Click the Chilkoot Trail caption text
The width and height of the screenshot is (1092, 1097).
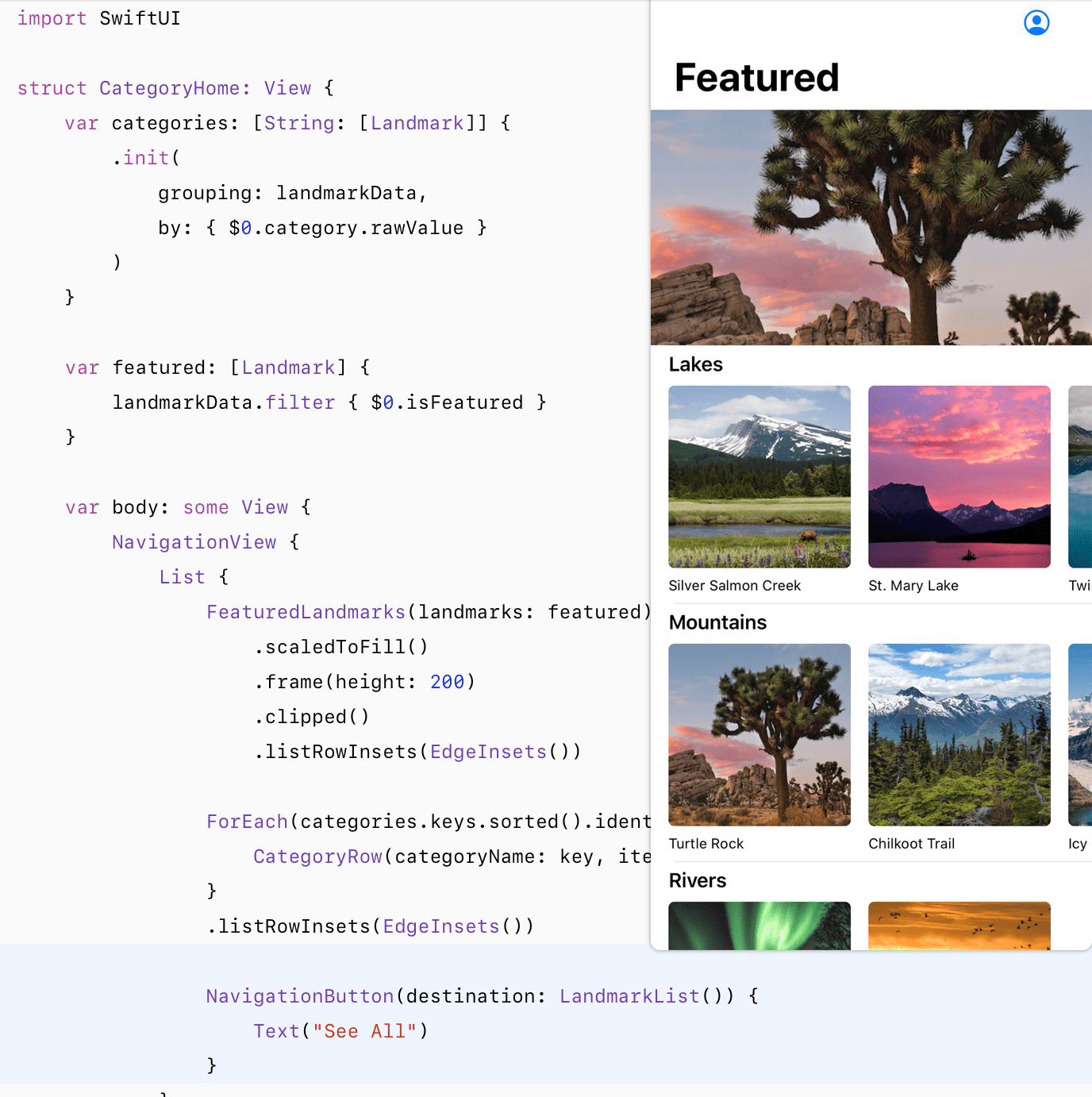pyautogui.click(x=911, y=844)
